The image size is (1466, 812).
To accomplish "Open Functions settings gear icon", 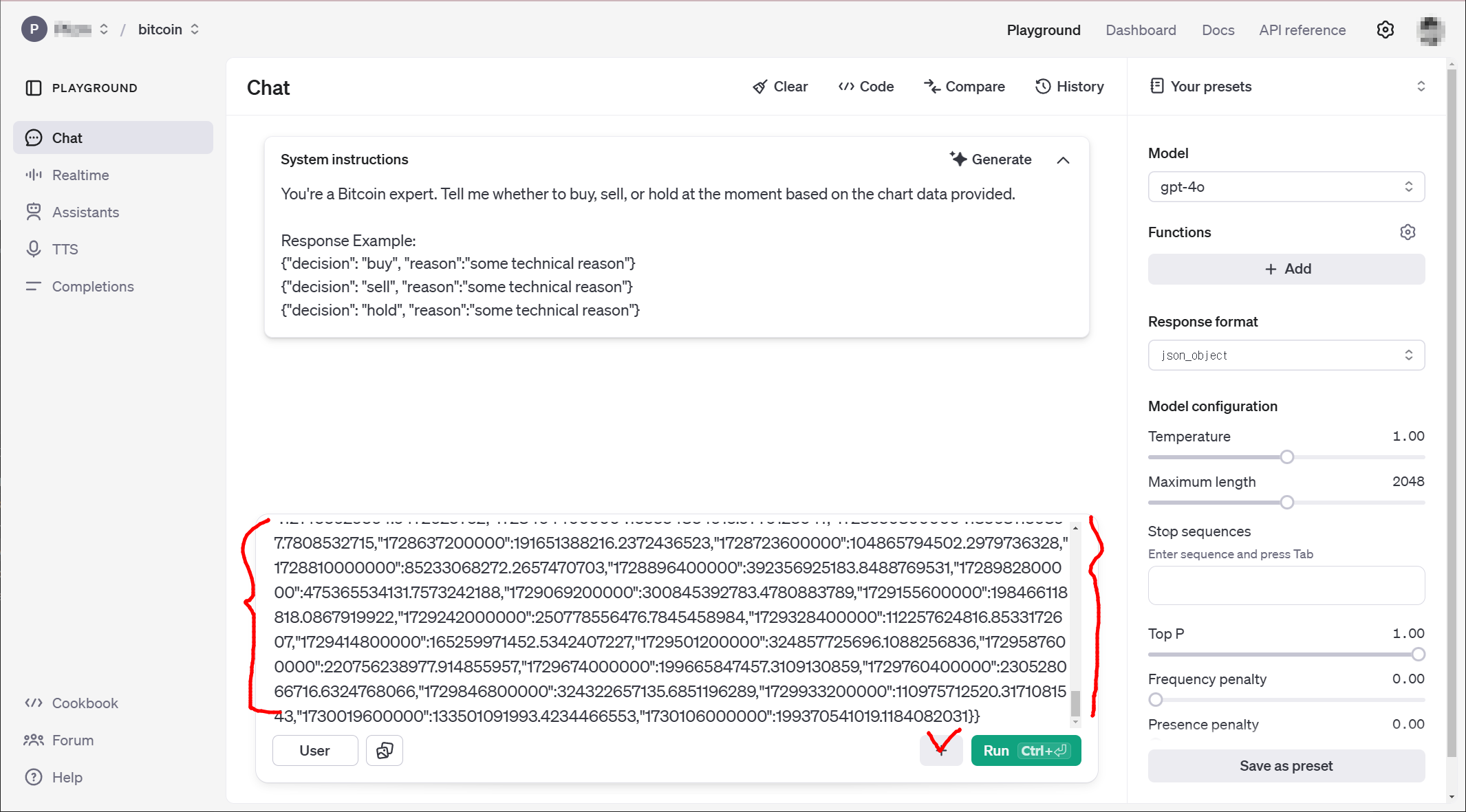I will click(1408, 232).
